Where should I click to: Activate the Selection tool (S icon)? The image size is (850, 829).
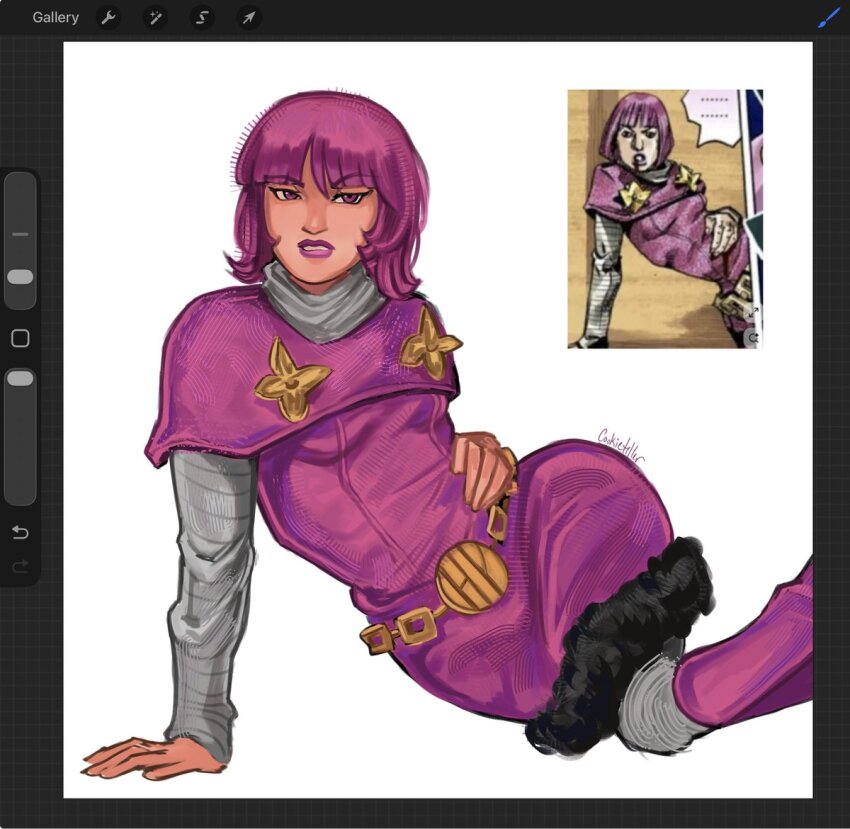(x=202, y=18)
